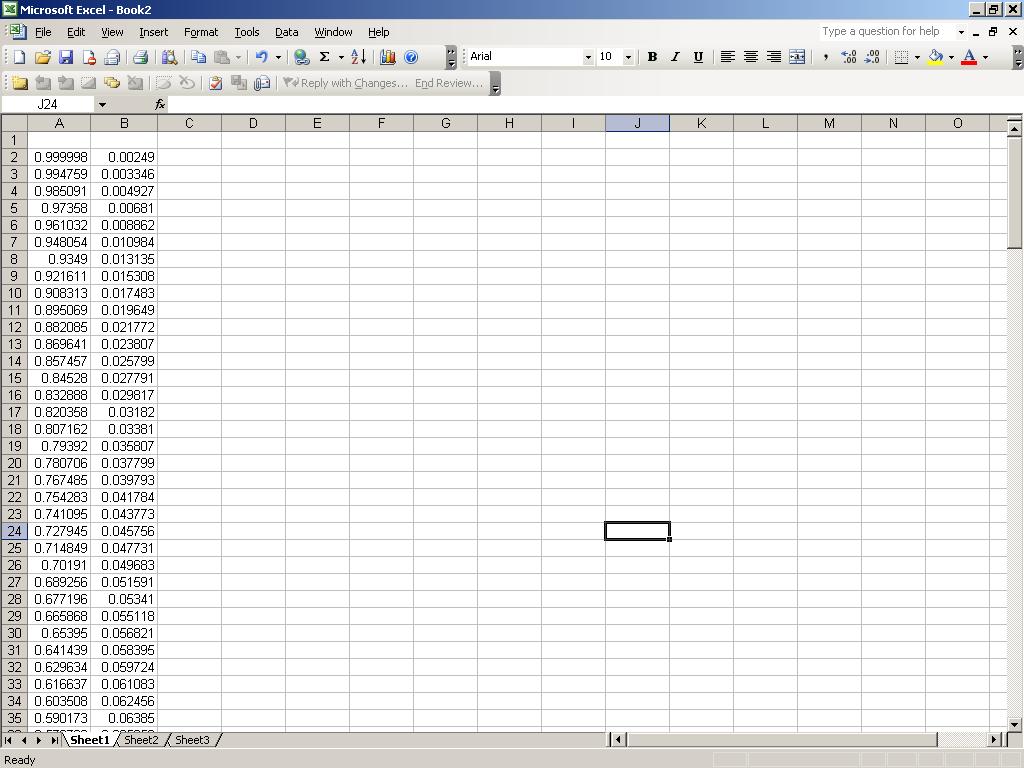This screenshot has width=1024, height=768.
Task: Click the Create Microsoft Outlook Task icon
Action: pyautogui.click(x=216, y=83)
